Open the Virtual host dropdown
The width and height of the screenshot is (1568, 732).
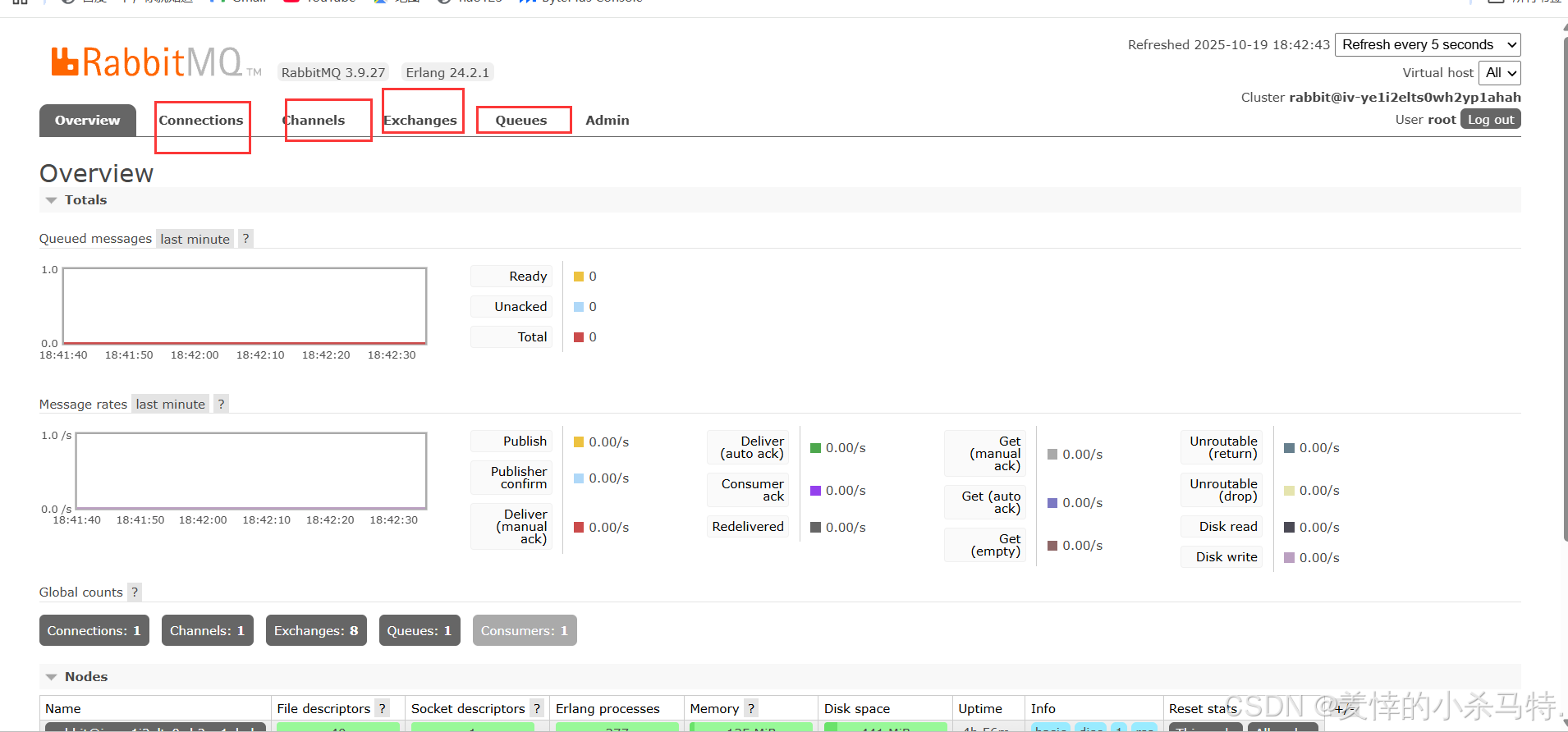pyautogui.click(x=1499, y=73)
